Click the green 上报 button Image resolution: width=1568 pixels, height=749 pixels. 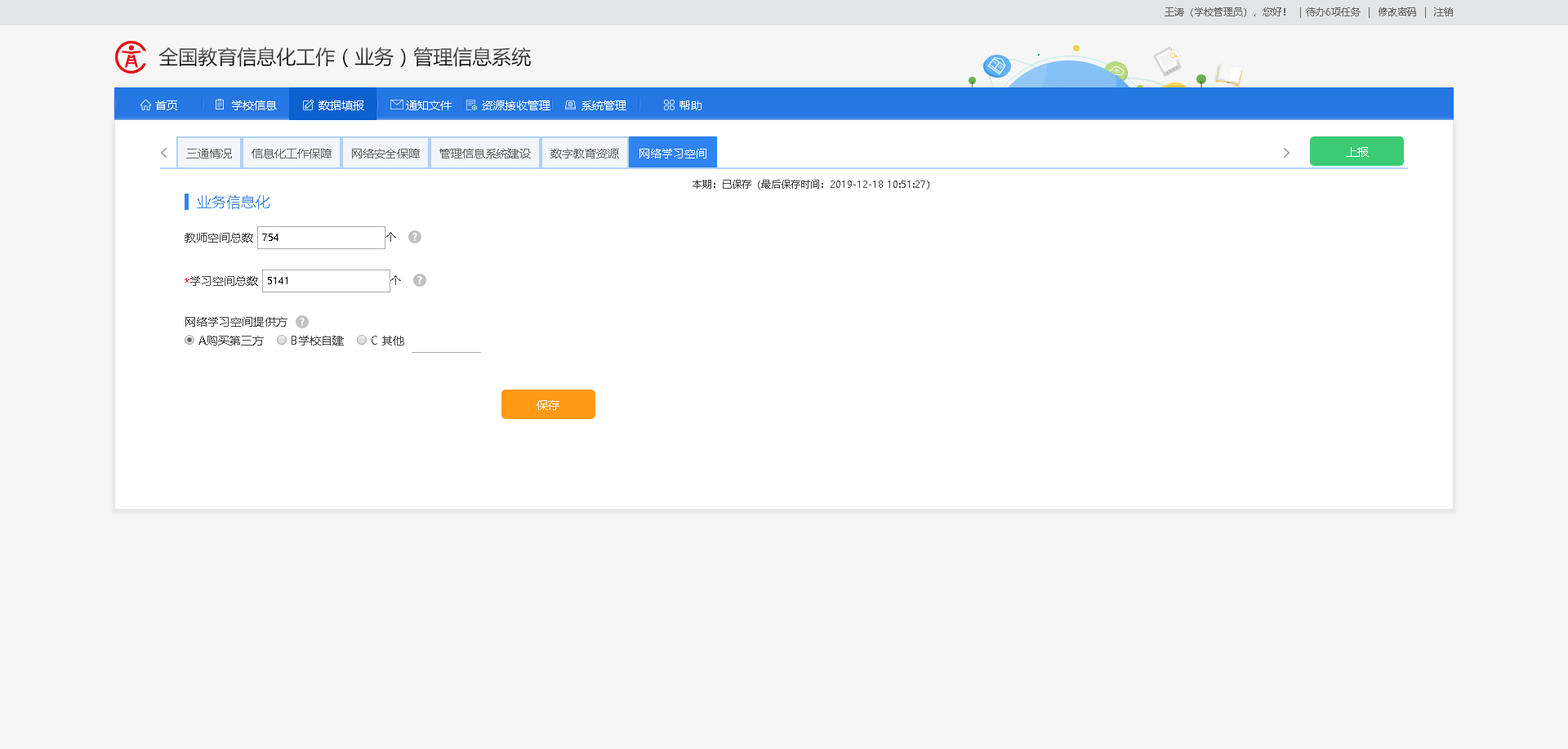click(x=1356, y=151)
